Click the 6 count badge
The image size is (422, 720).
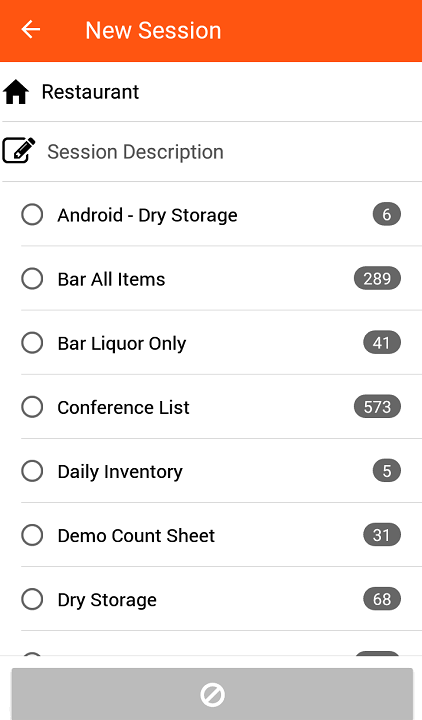[x=387, y=214]
